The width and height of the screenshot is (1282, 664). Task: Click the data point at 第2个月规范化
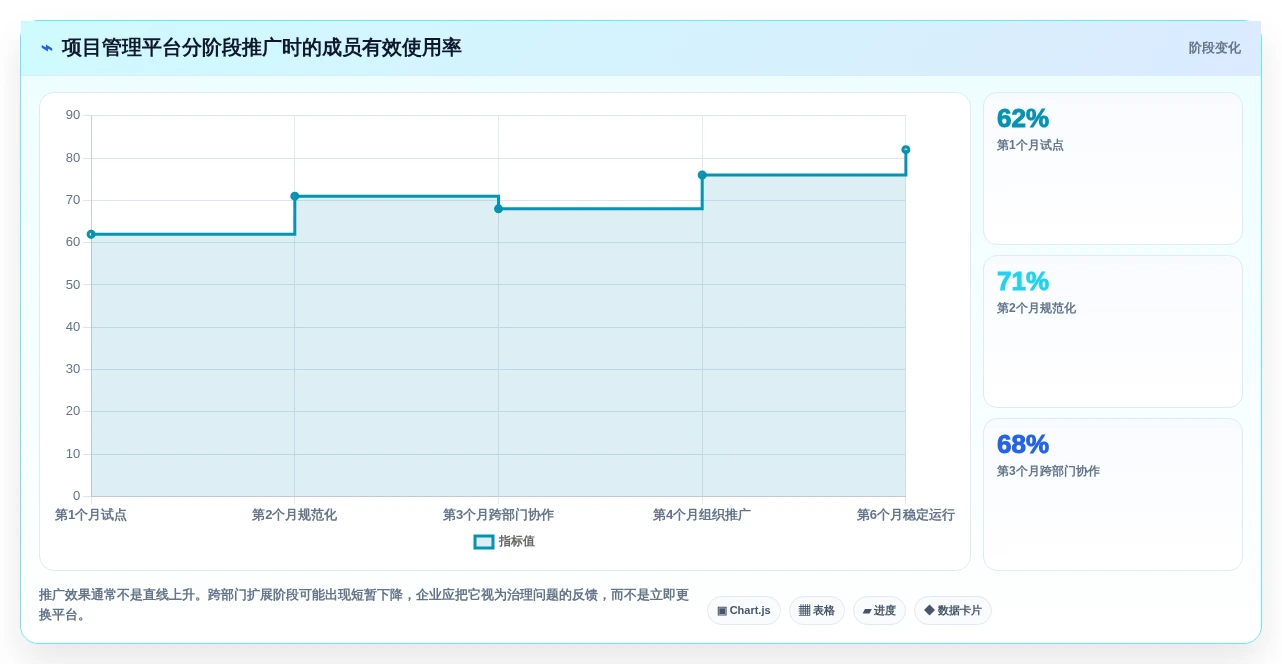point(295,196)
